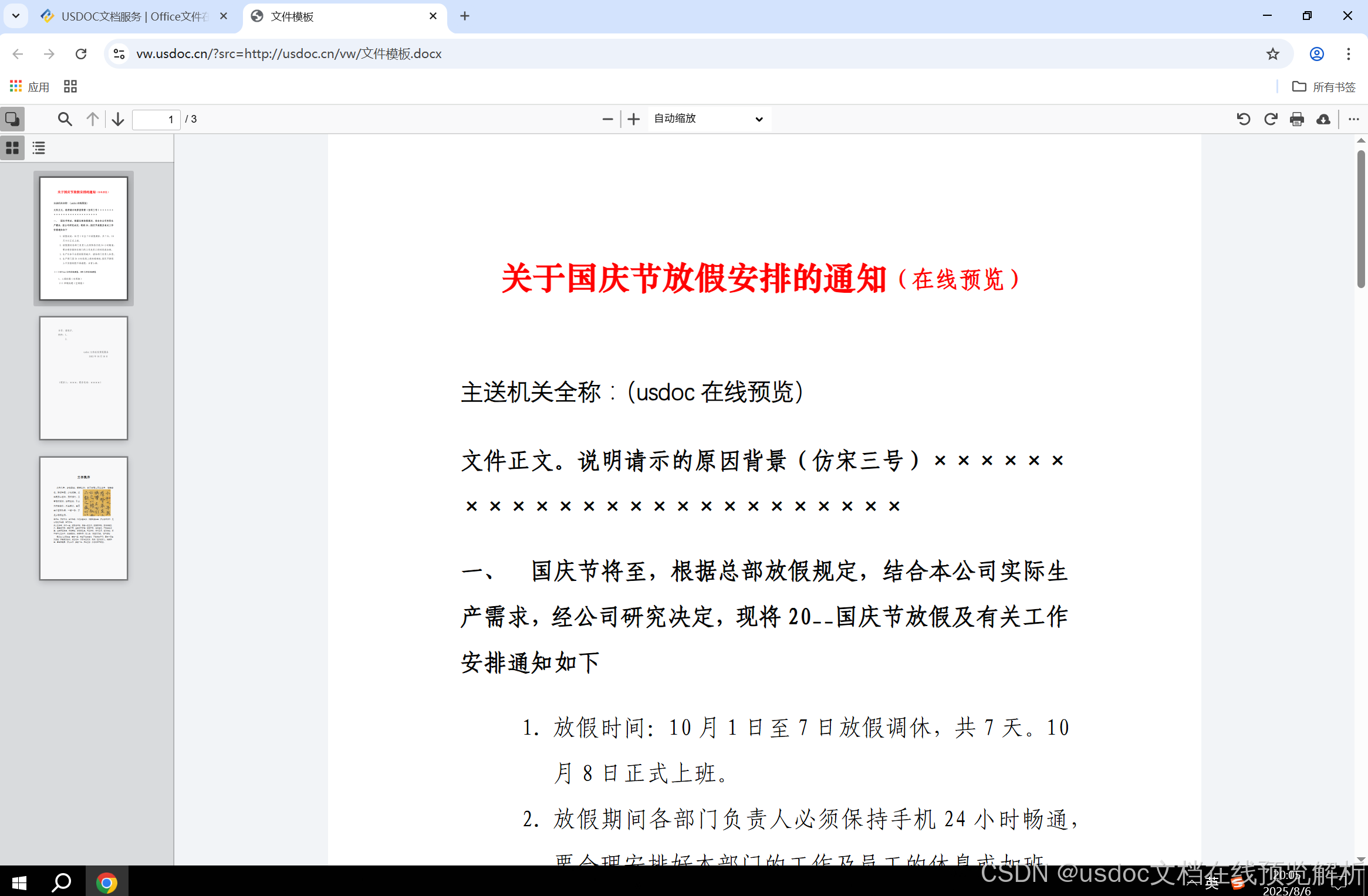This screenshot has height=896, width=1368.
Task: Open a new browser tab
Action: (464, 16)
